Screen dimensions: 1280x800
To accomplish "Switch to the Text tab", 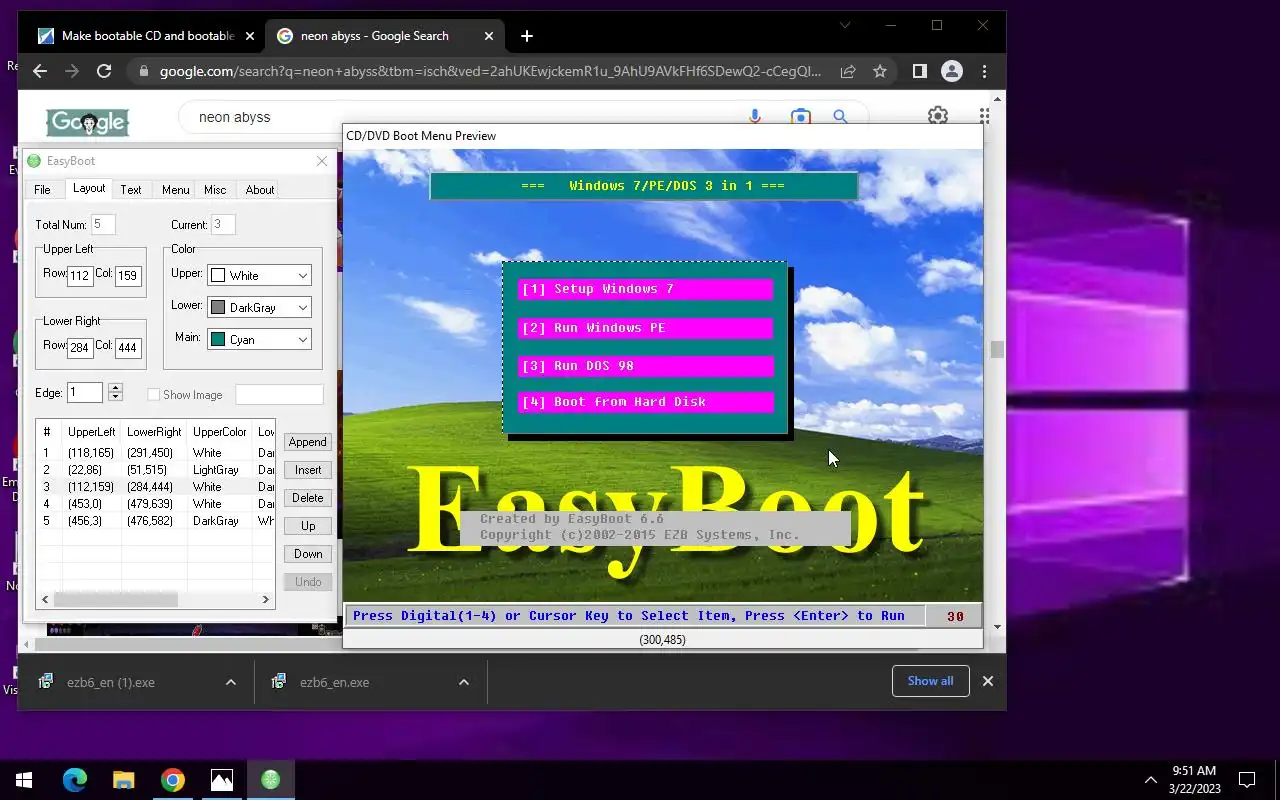I will pos(131,190).
